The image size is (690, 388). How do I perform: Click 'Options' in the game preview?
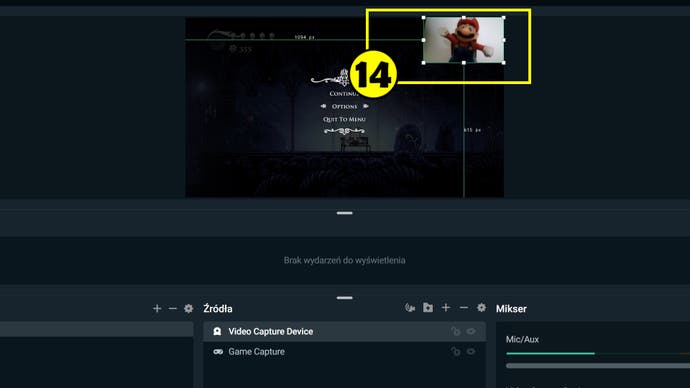(345, 106)
